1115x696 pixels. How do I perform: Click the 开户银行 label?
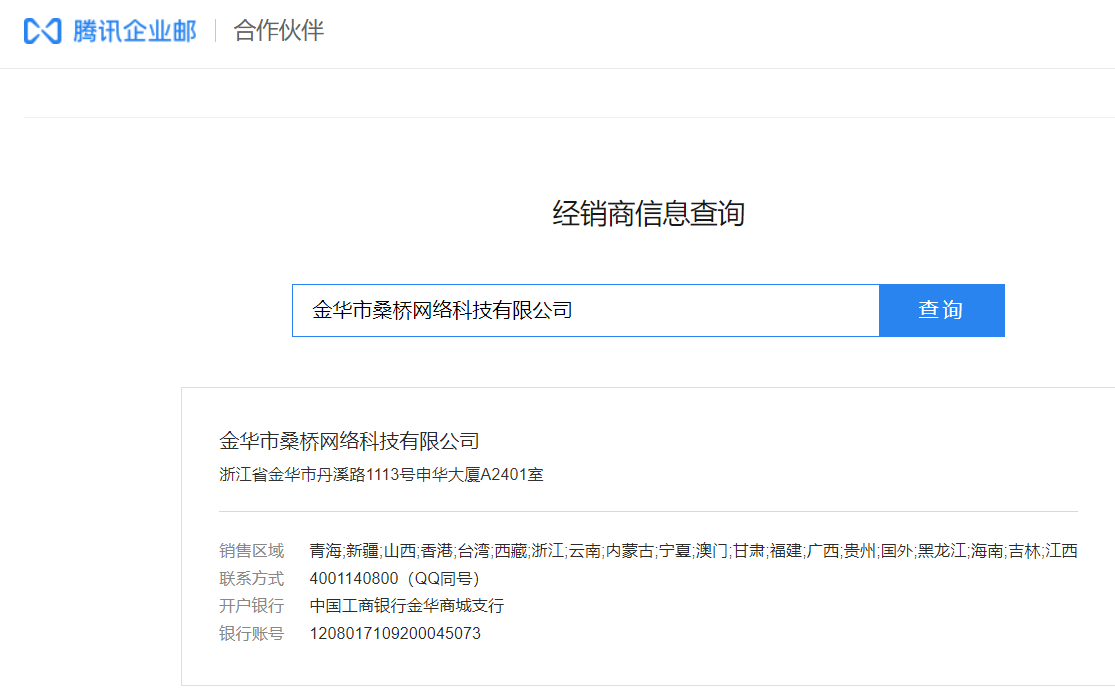tap(251, 606)
